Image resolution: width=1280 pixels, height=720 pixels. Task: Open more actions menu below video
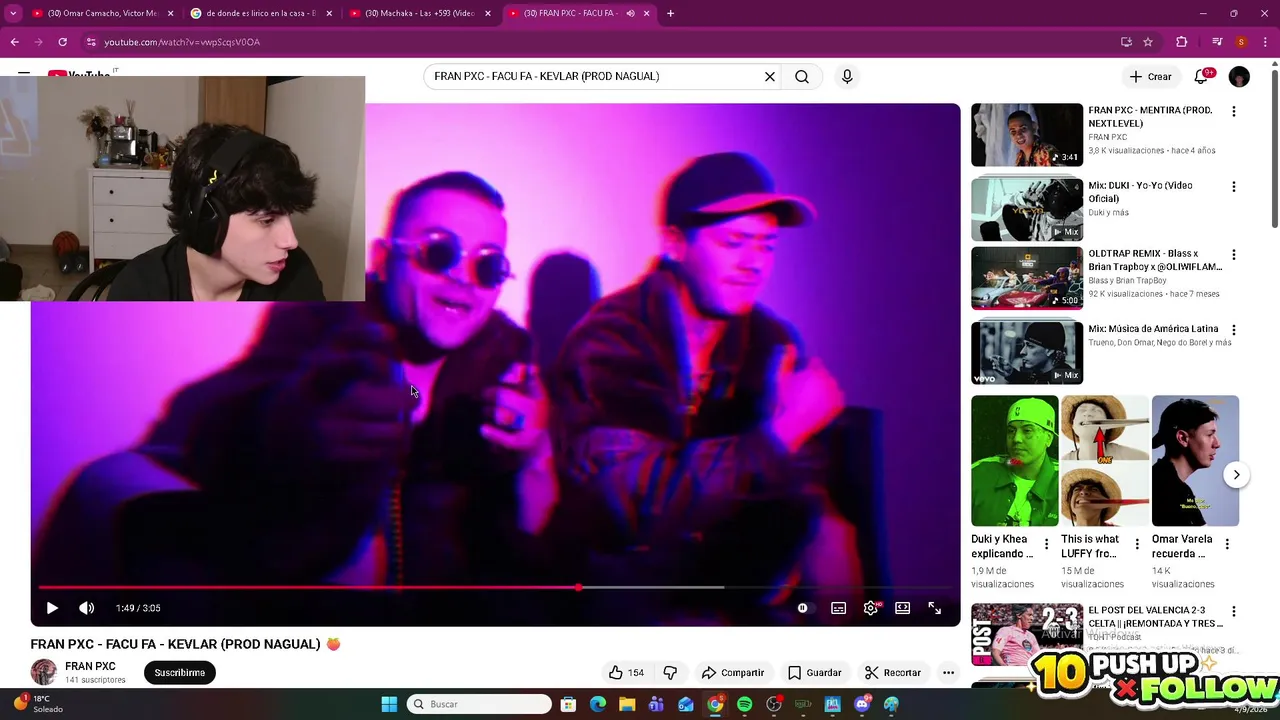(x=948, y=673)
